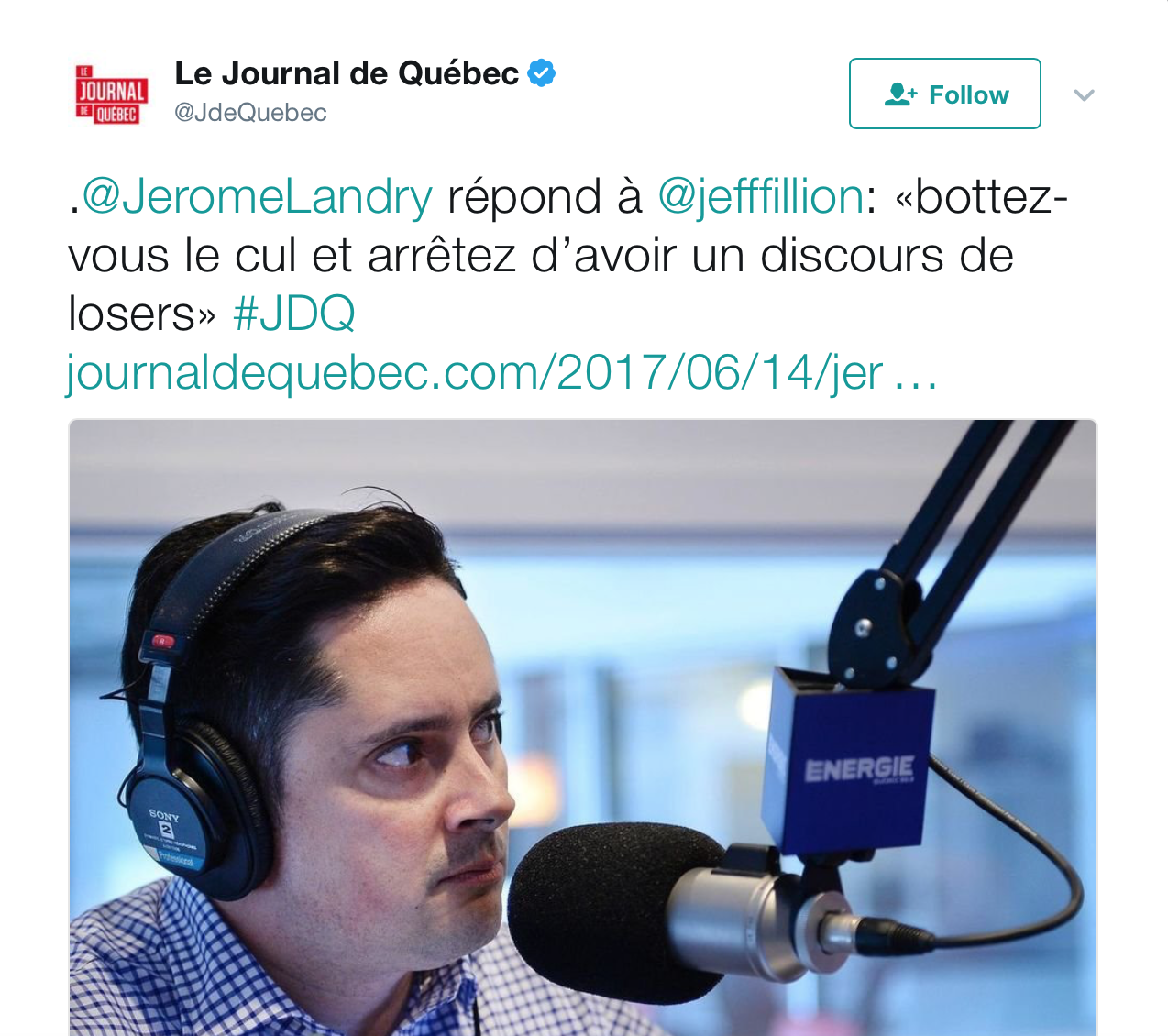Open the #JDQ hashtag
1168x1036 pixels.
tap(294, 314)
